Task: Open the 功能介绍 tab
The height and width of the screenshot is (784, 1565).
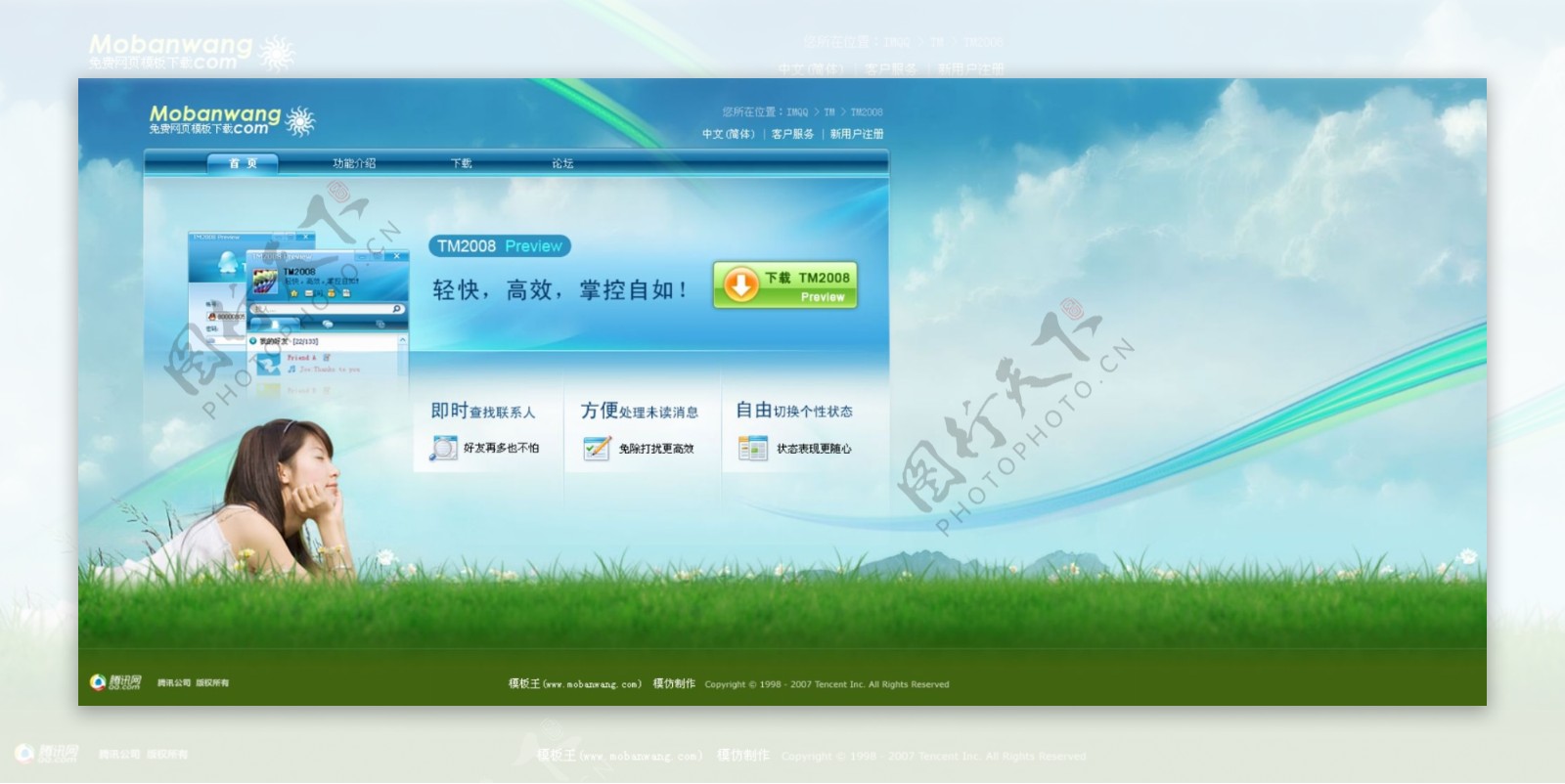Action: tap(354, 163)
